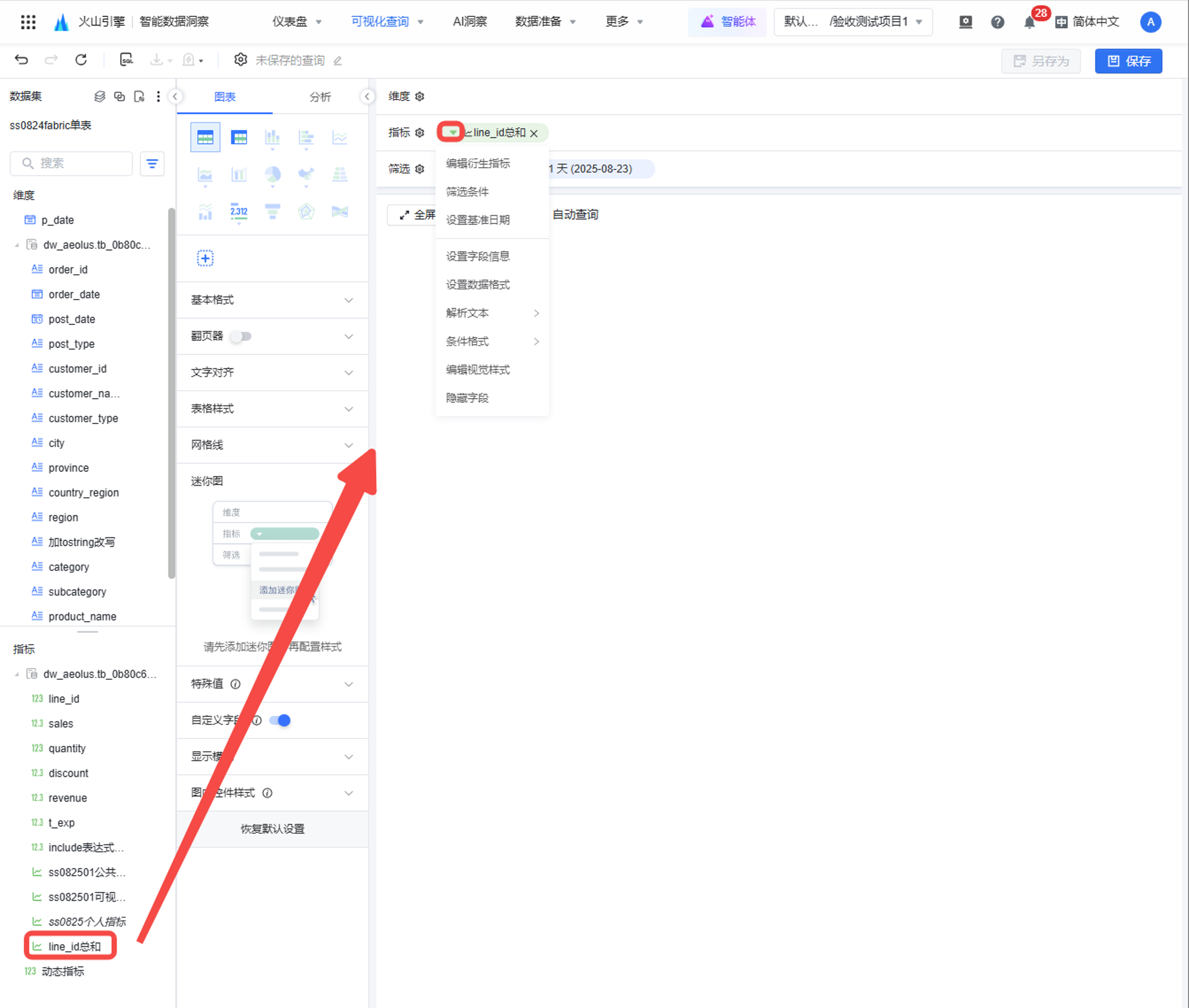Enable the 翻页器 pager toggle
The height and width of the screenshot is (1008, 1189).
click(241, 336)
